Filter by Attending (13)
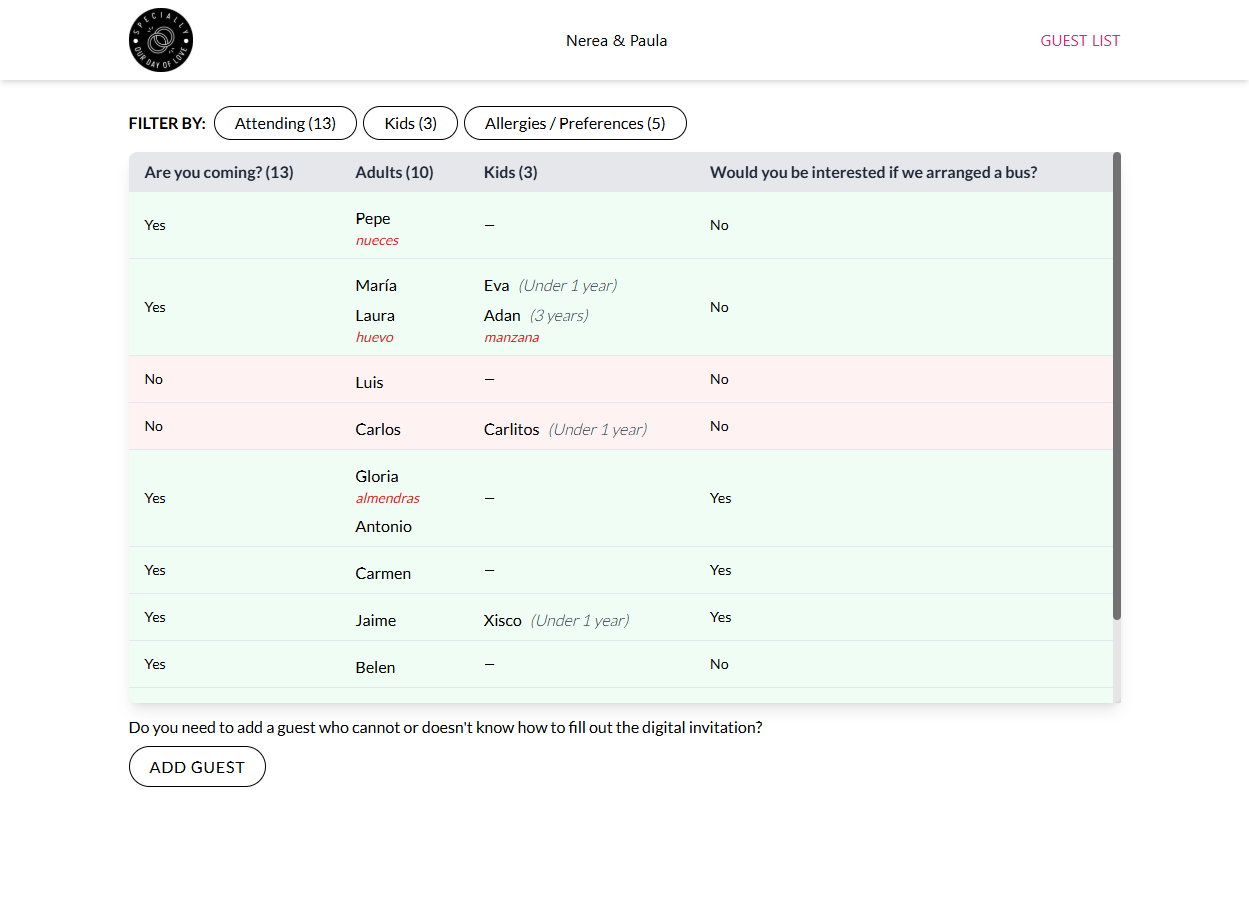The height and width of the screenshot is (919, 1249). [285, 123]
